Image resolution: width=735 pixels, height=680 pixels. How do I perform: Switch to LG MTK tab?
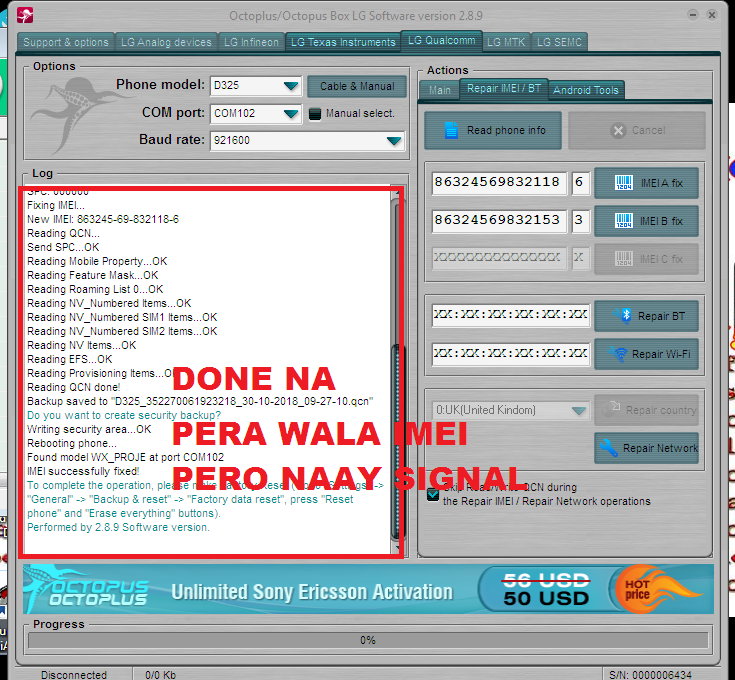506,42
